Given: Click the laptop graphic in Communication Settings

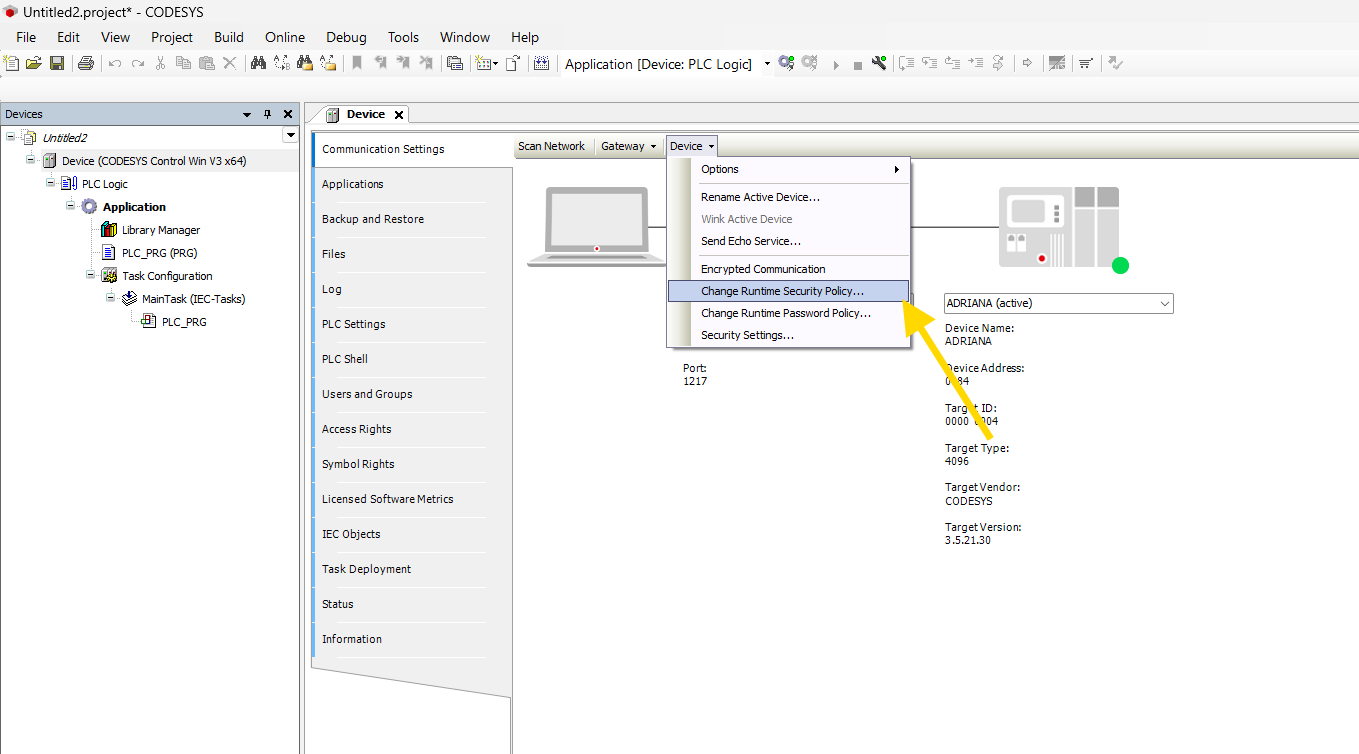Looking at the screenshot, I should (596, 227).
